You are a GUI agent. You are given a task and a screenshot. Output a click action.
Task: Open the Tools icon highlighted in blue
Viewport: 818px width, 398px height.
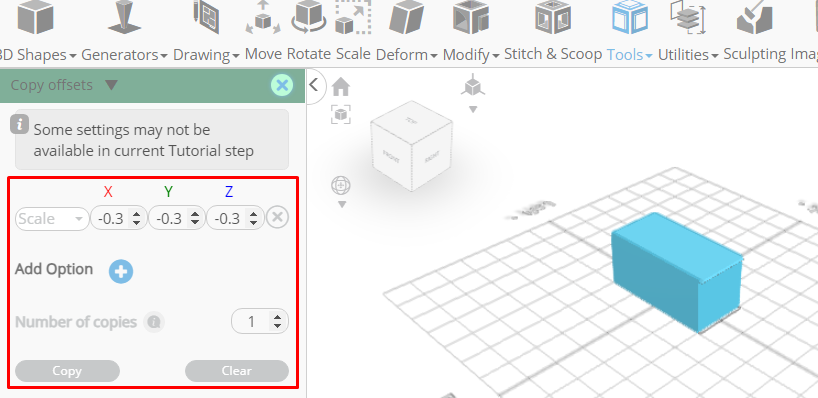pyautogui.click(x=630, y=17)
